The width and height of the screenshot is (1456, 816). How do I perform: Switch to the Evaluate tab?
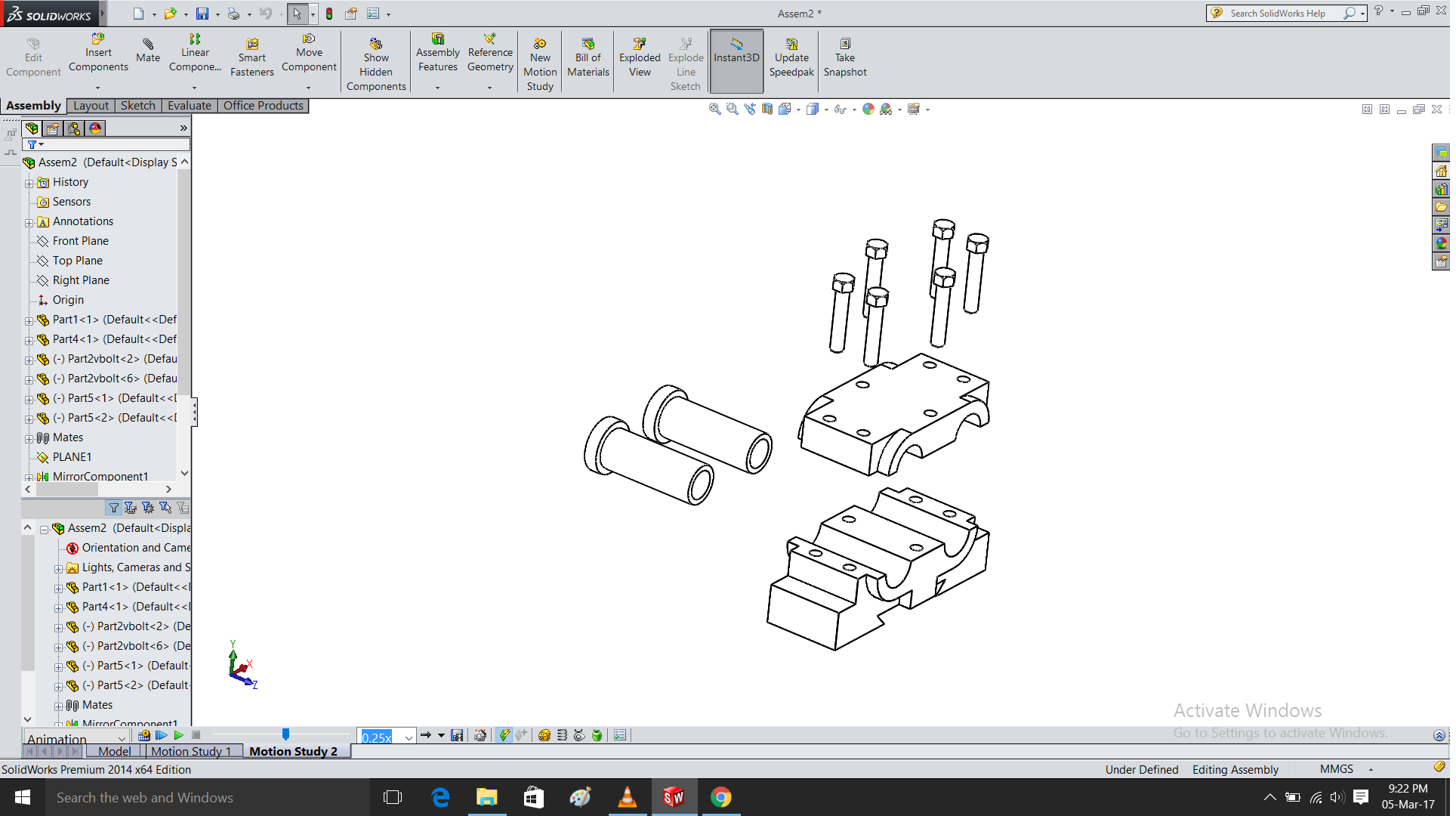point(189,106)
